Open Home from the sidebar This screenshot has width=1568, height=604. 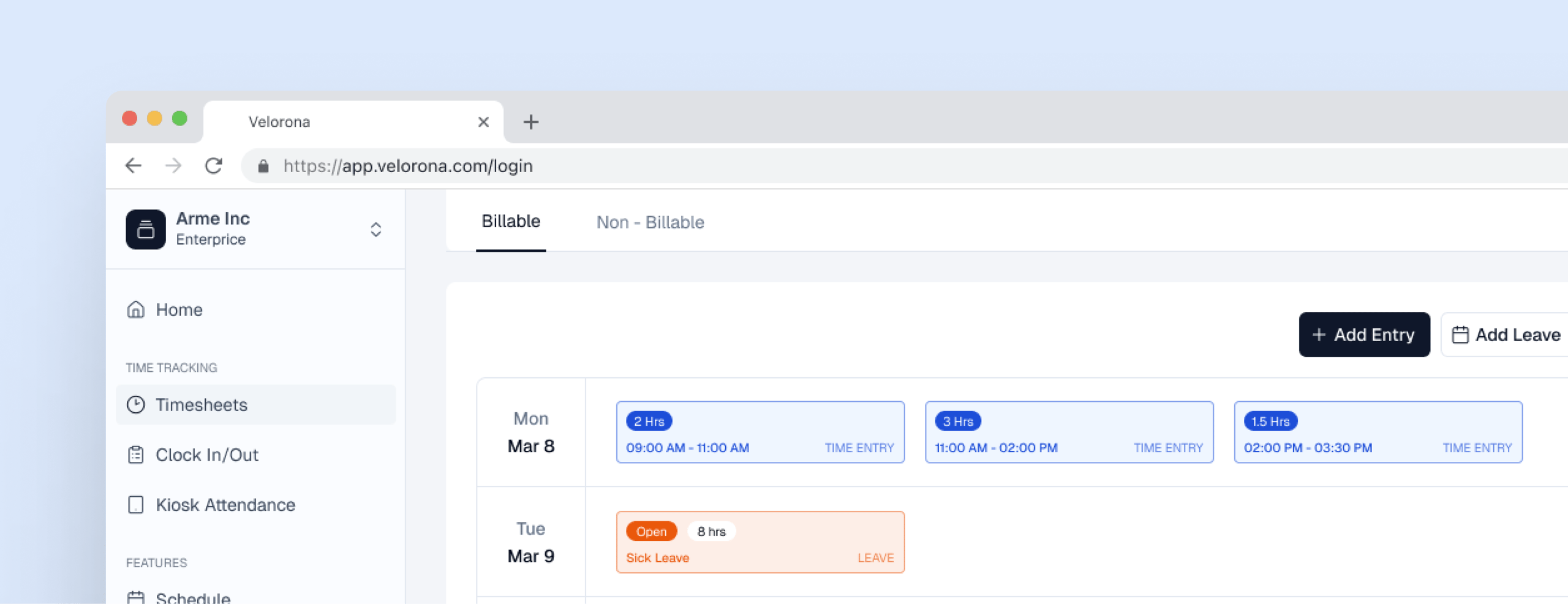[x=179, y=310]
